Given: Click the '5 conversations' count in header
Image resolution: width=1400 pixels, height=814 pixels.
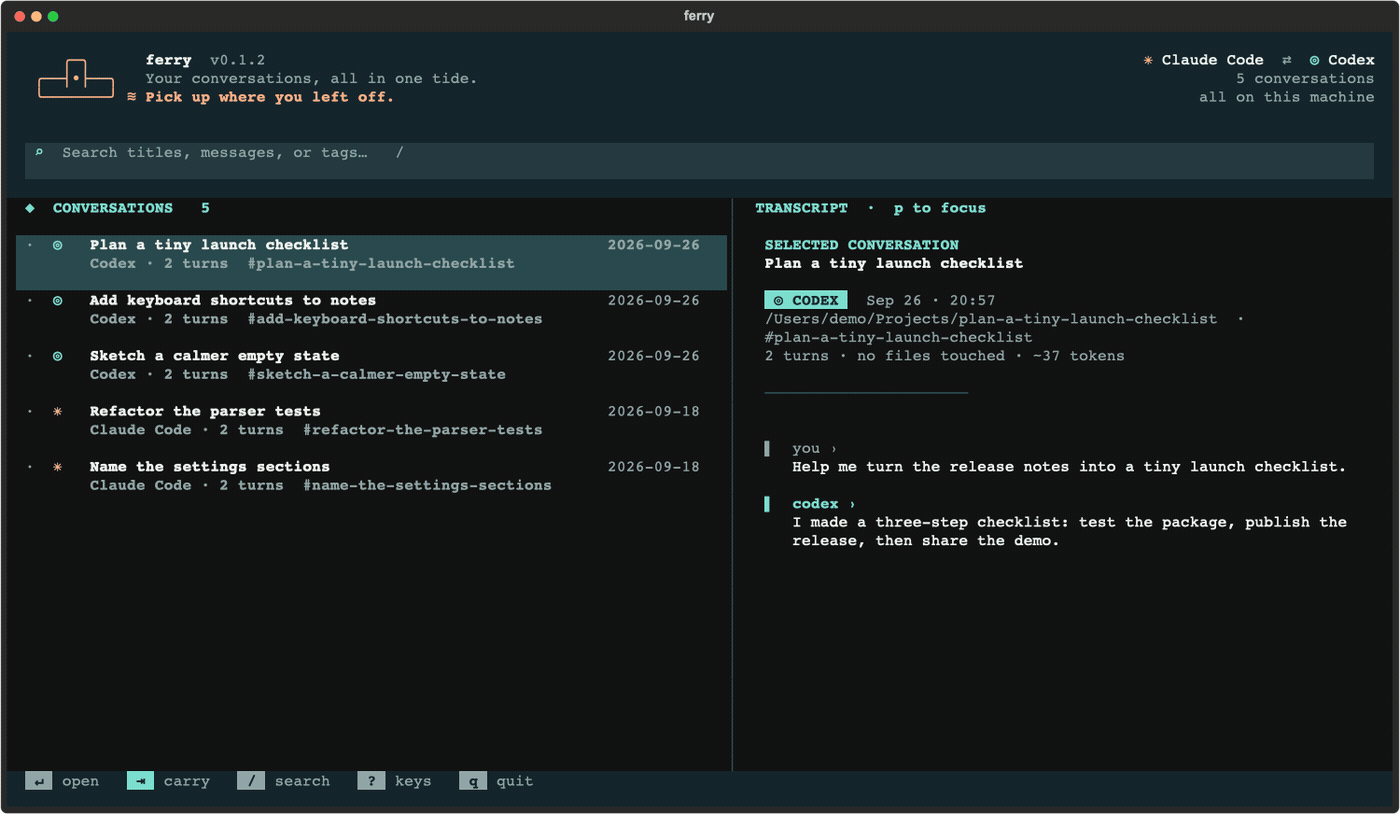Looking at the screenshot, I should pos(1305,79).
